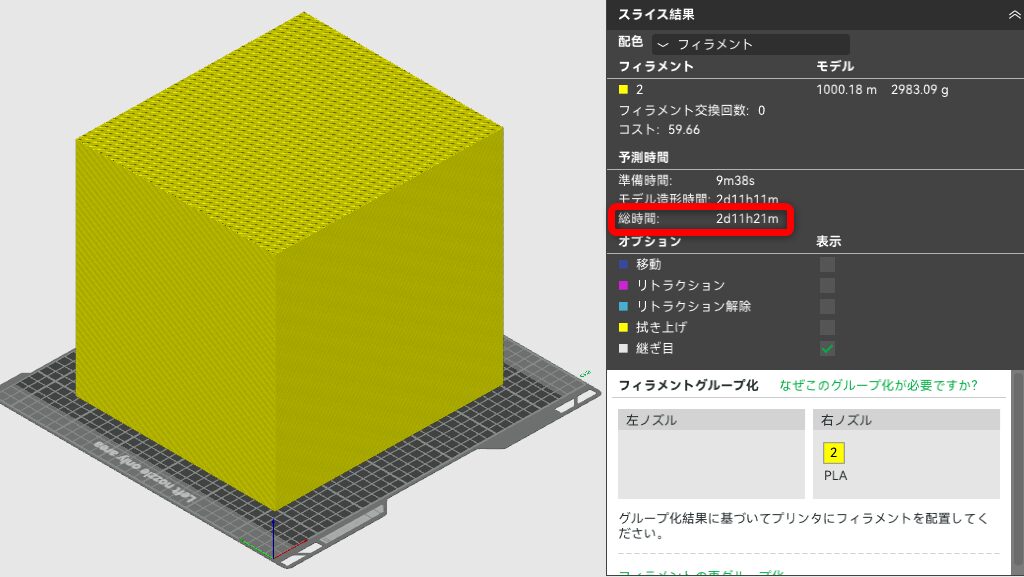This screenshot has width=1024, height=577.
Task: Click the filament length 1000.18 m
Action: coord(846,89)
